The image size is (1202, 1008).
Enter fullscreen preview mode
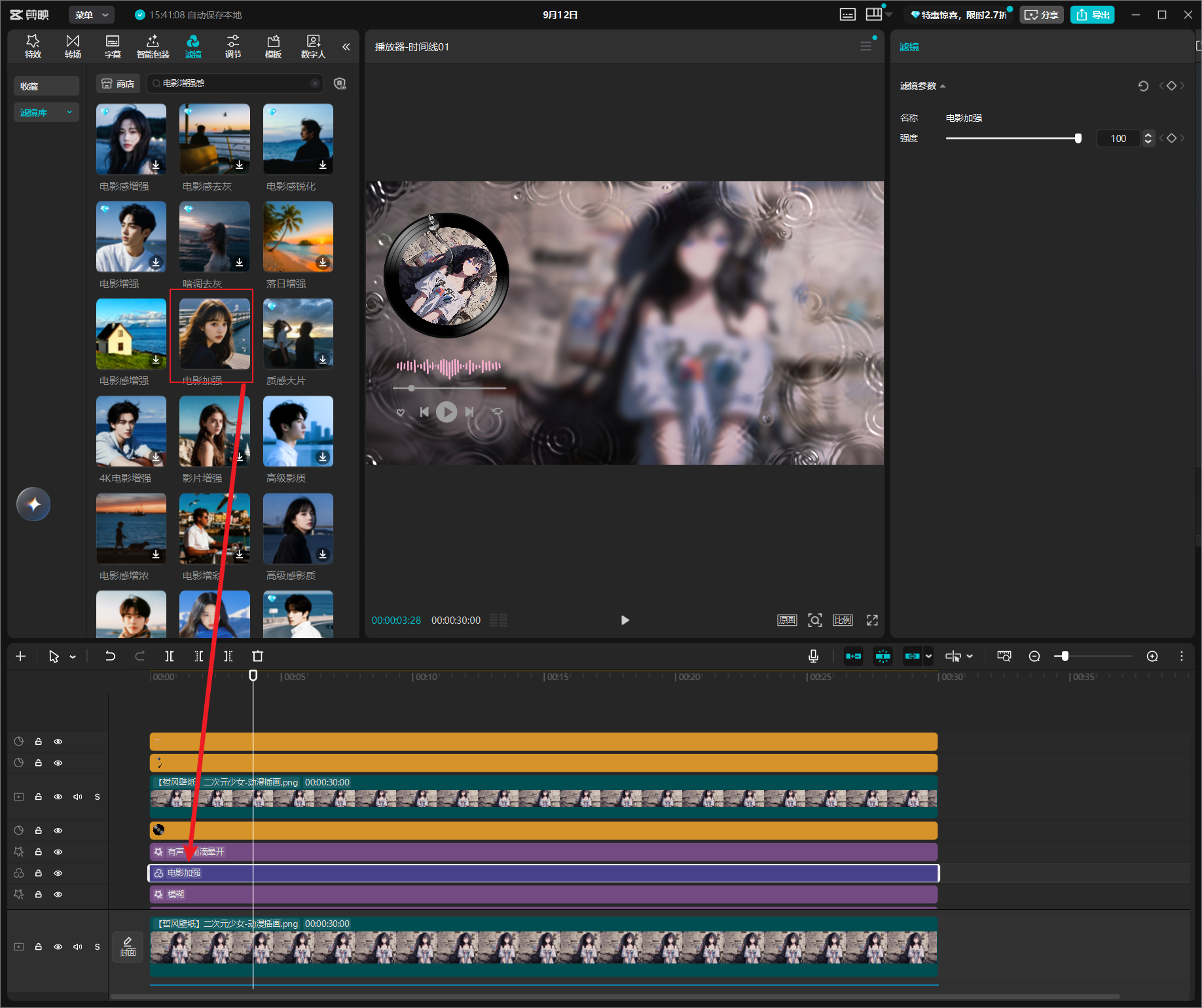coord(872,620)
